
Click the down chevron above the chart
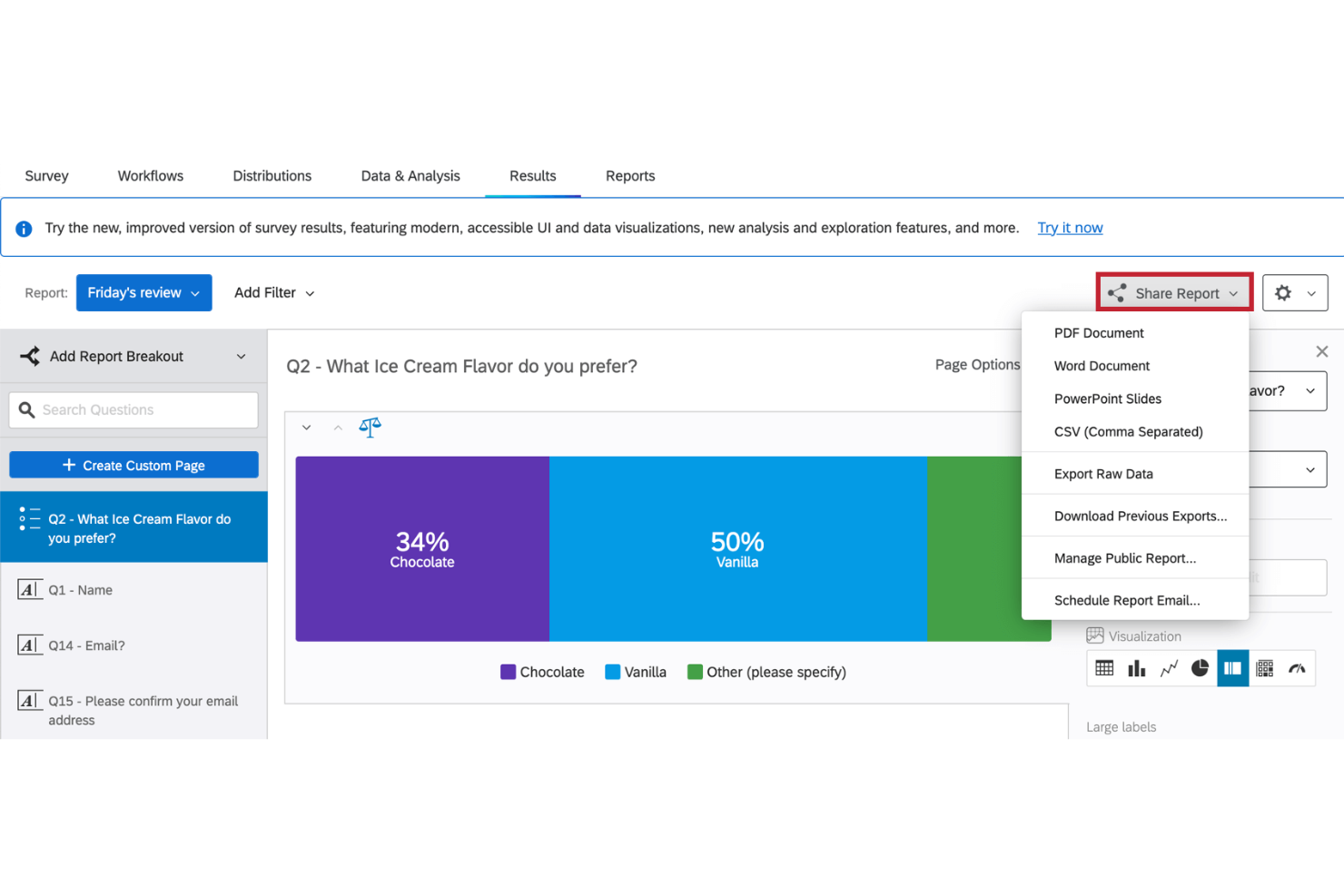click(x=307, y=428)
